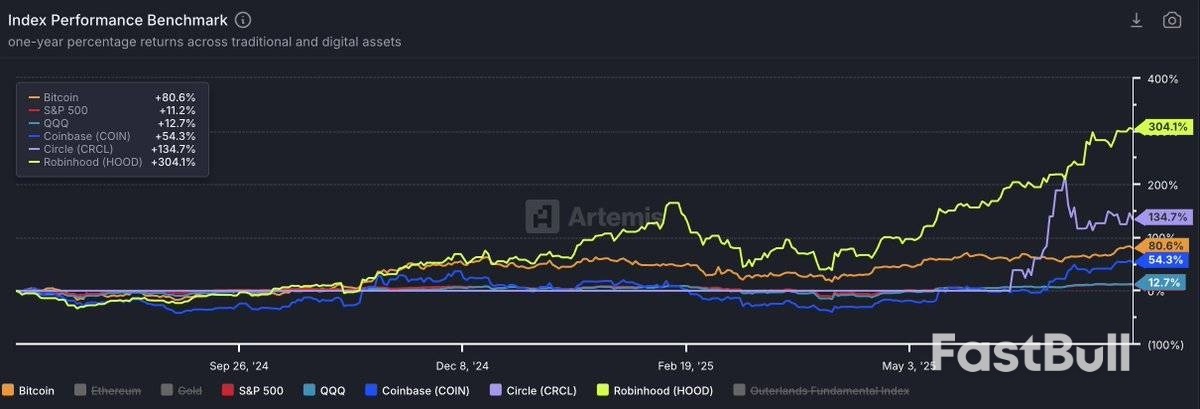Click the 12.7% QQQ value label

point(1165,283)
